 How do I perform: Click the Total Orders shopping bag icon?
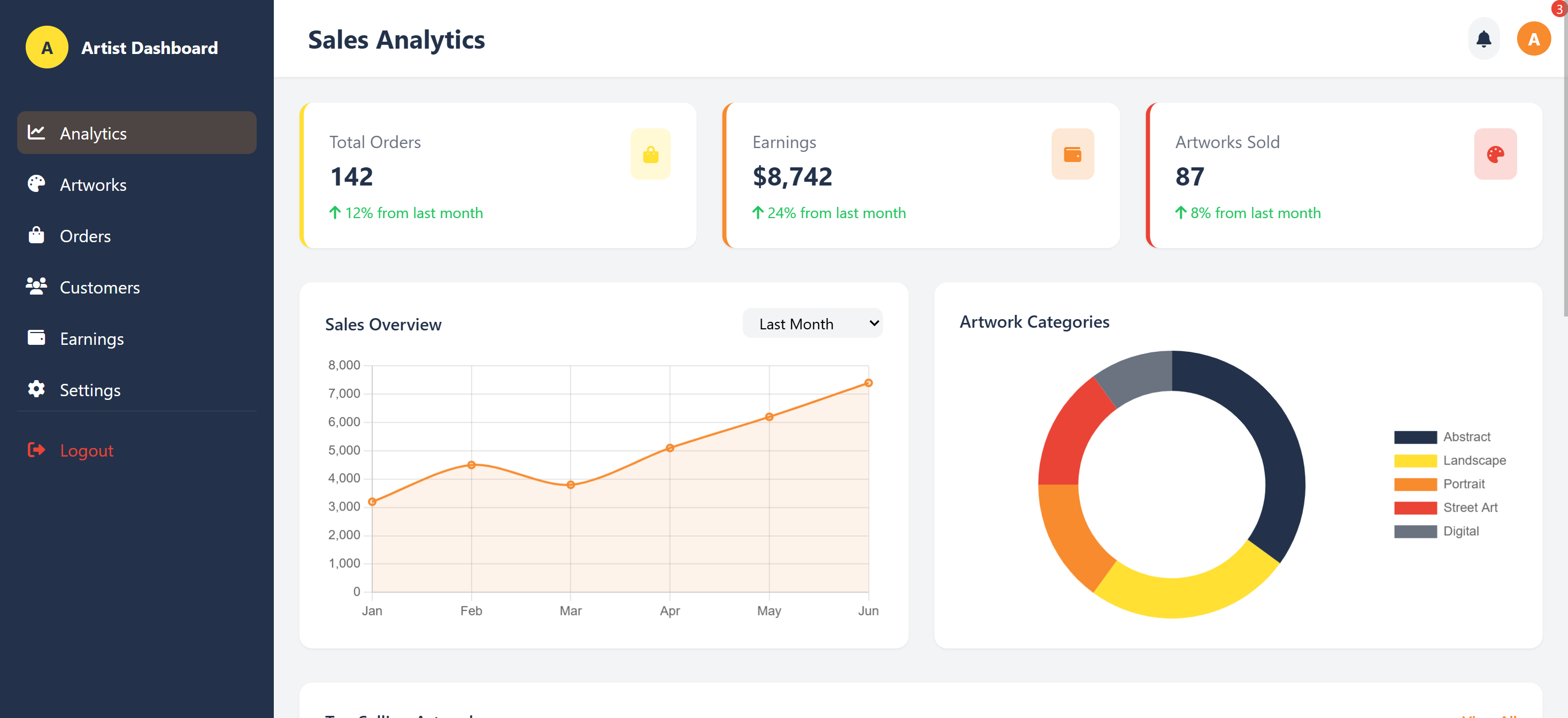coord(650,155)
